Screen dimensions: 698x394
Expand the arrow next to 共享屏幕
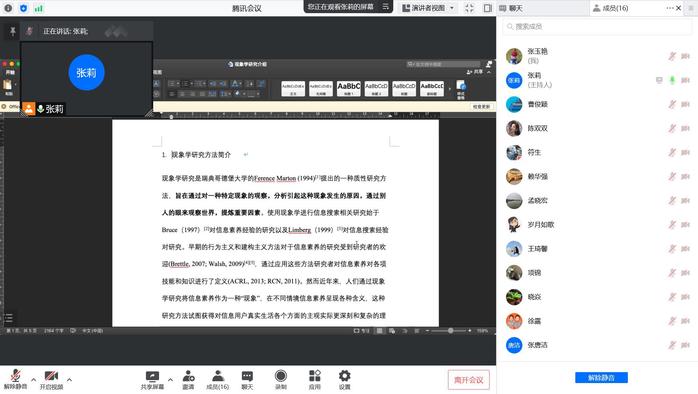tap(170, 380)
